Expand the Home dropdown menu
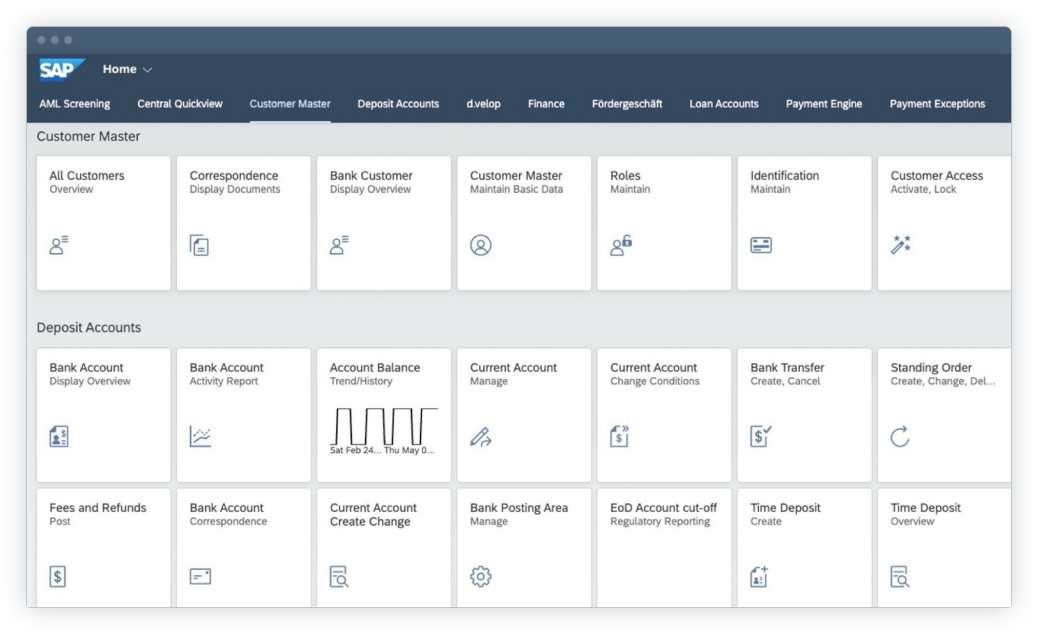The image size is (1038, 634). click(127, 69)
